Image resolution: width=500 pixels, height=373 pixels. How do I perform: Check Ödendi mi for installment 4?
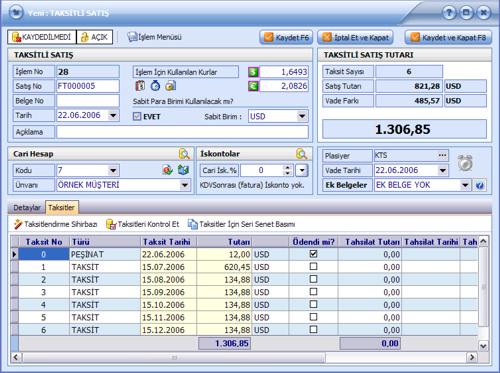[313, 304]
